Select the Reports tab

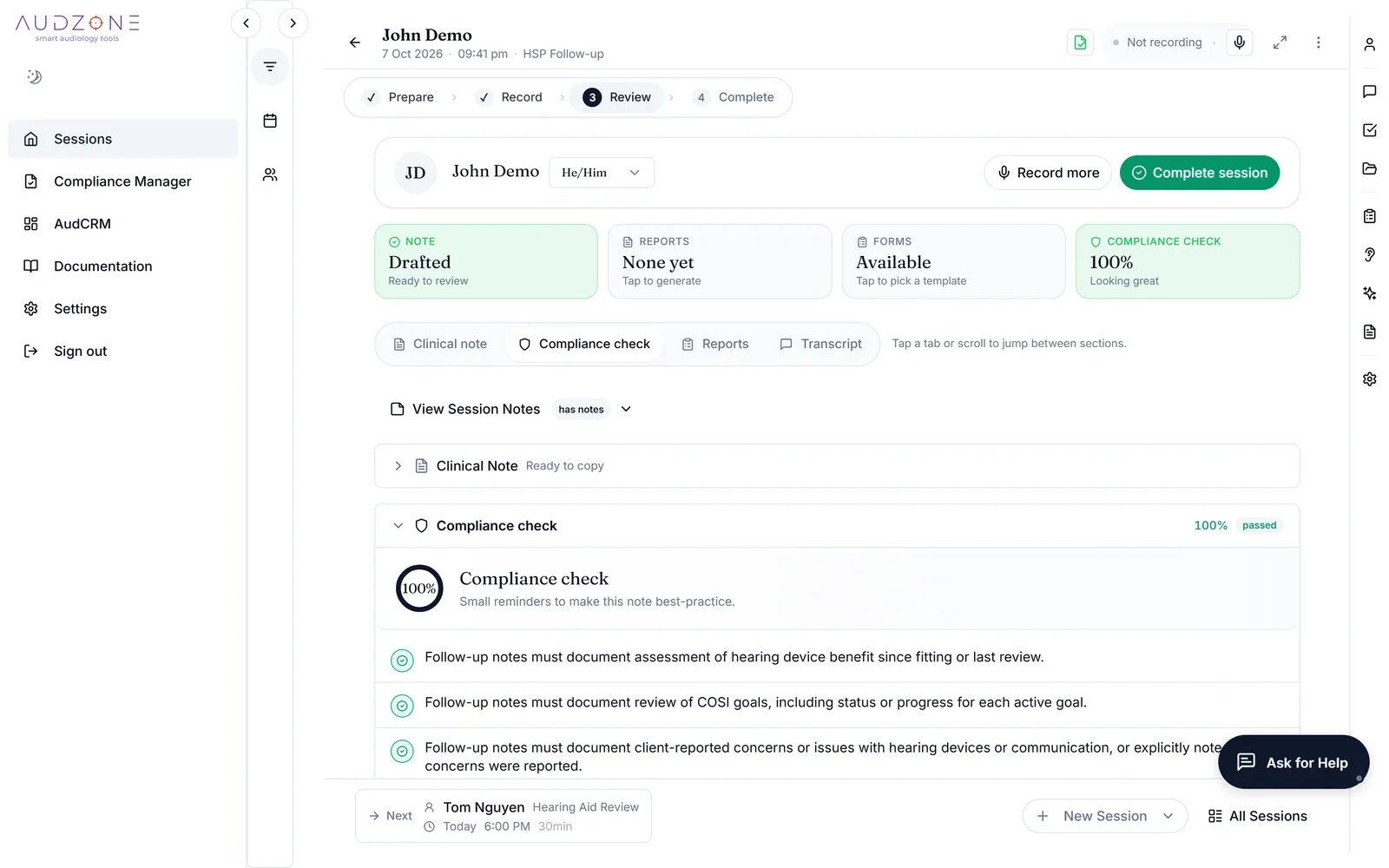click(715, 345)
